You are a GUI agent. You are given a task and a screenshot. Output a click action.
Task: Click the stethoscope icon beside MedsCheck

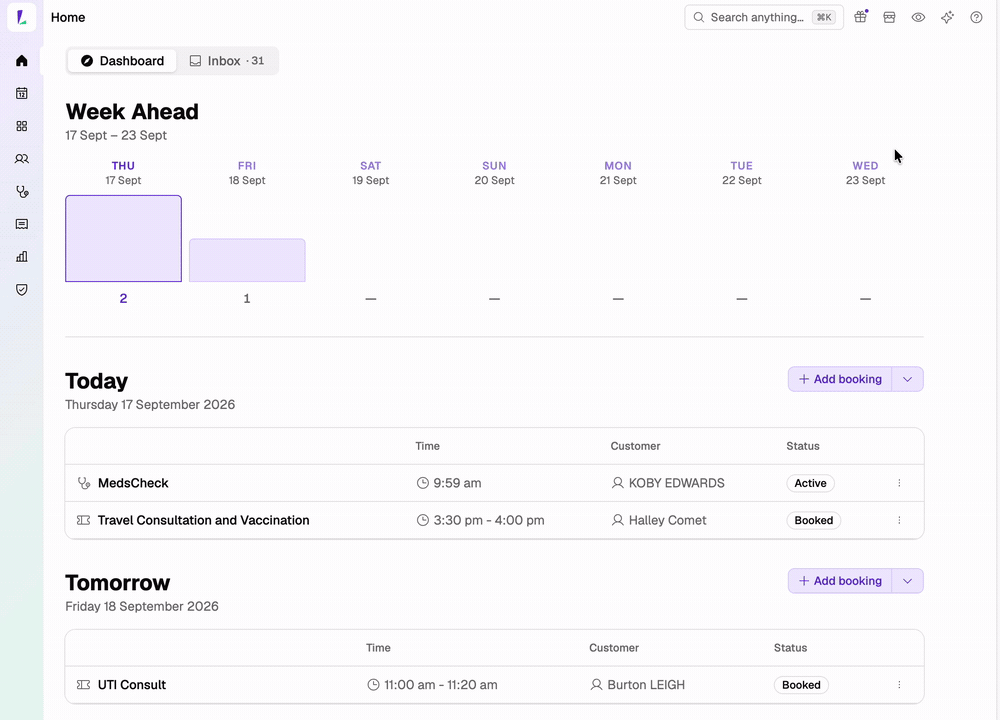click(84, 483)
